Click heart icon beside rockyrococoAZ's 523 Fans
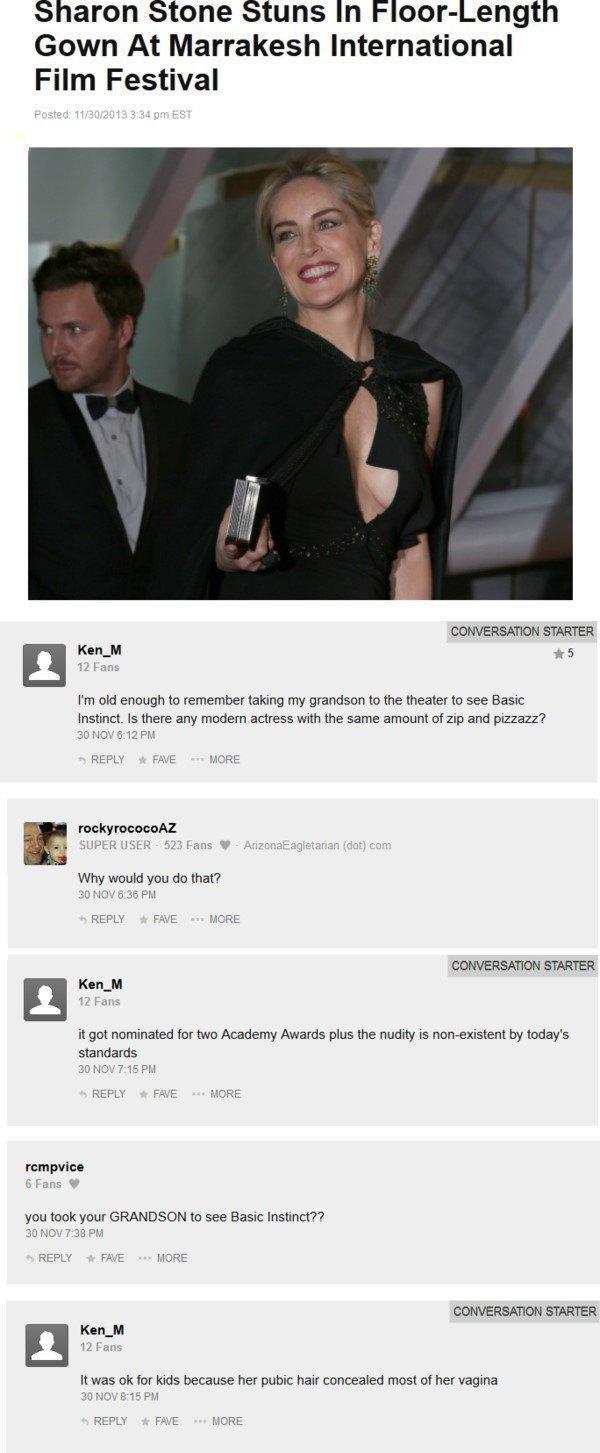Screen dimensions: 600x1453 [x=225, y=845]
